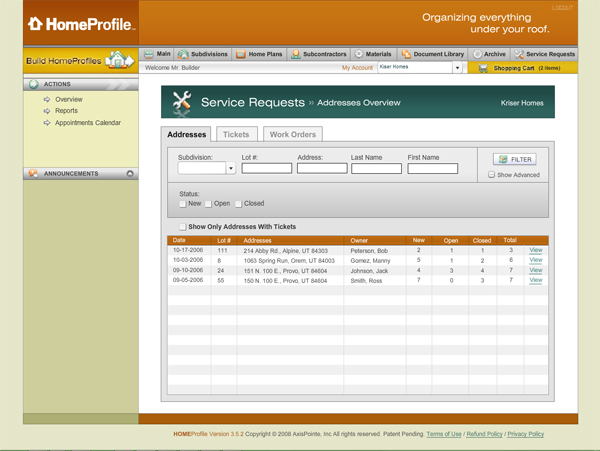Click the arrow icon beside Reports

47,111
